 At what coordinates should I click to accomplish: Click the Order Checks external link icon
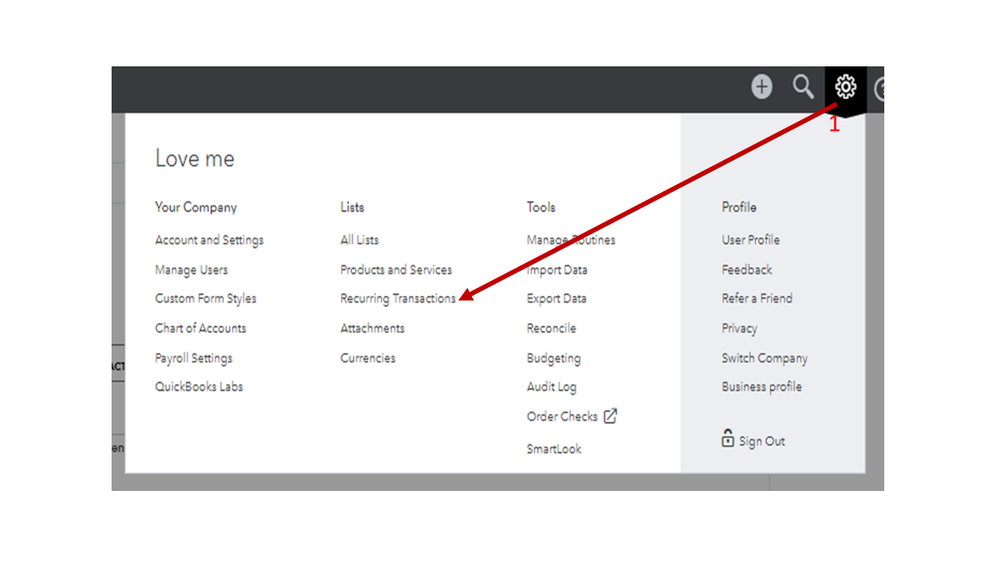pyautogui.click(x=610, y=416)
